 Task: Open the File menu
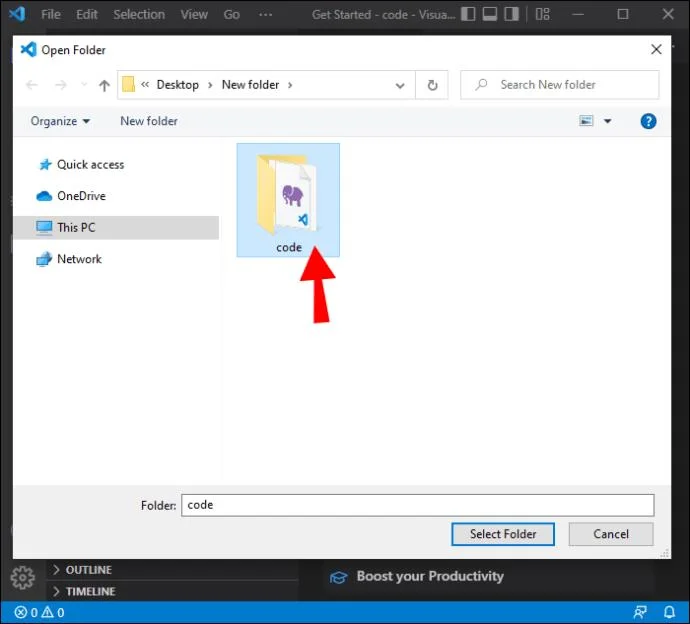[51, 15]
